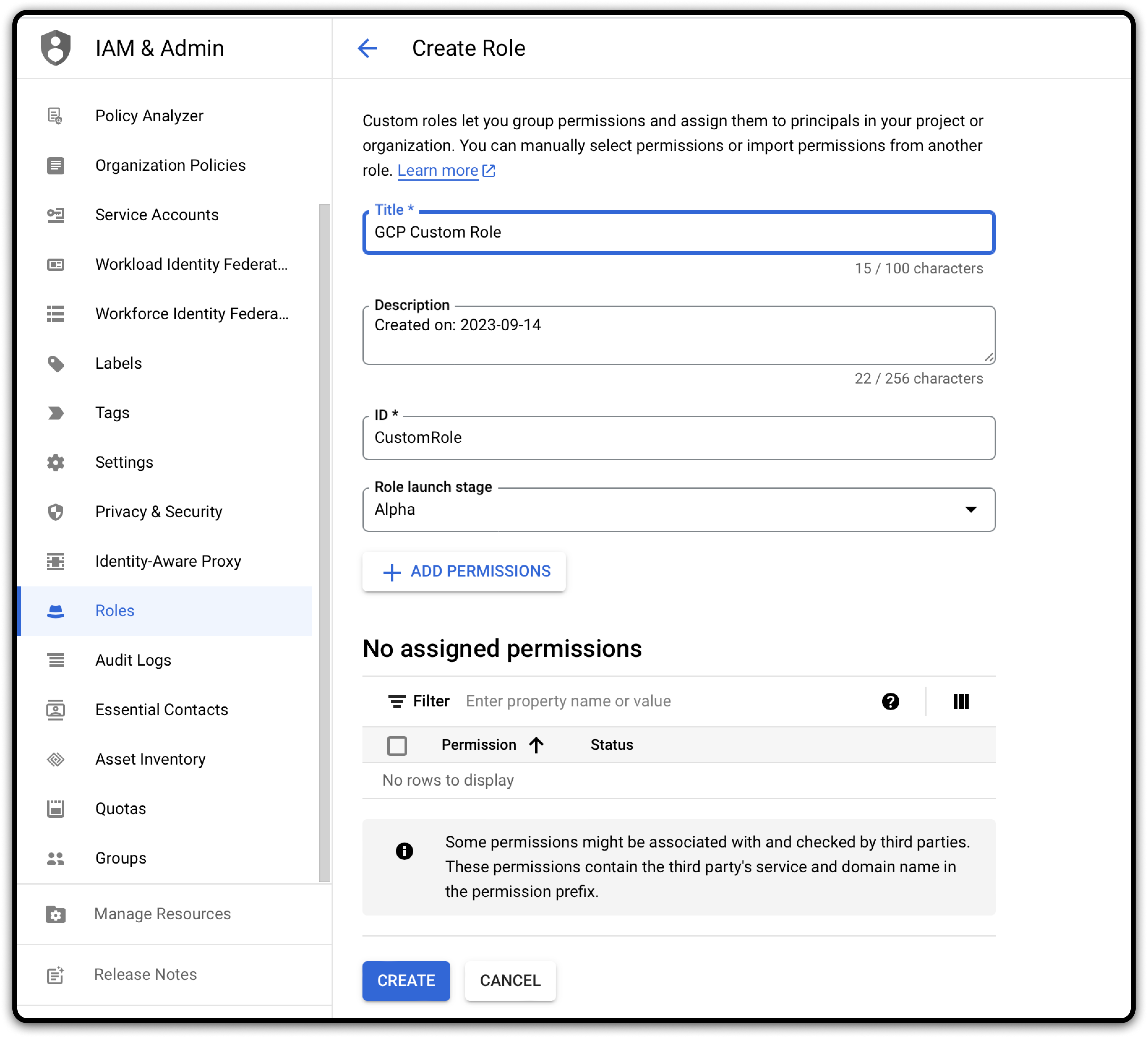Click the Manage Resources folder icon

click(x=56, y=914)
